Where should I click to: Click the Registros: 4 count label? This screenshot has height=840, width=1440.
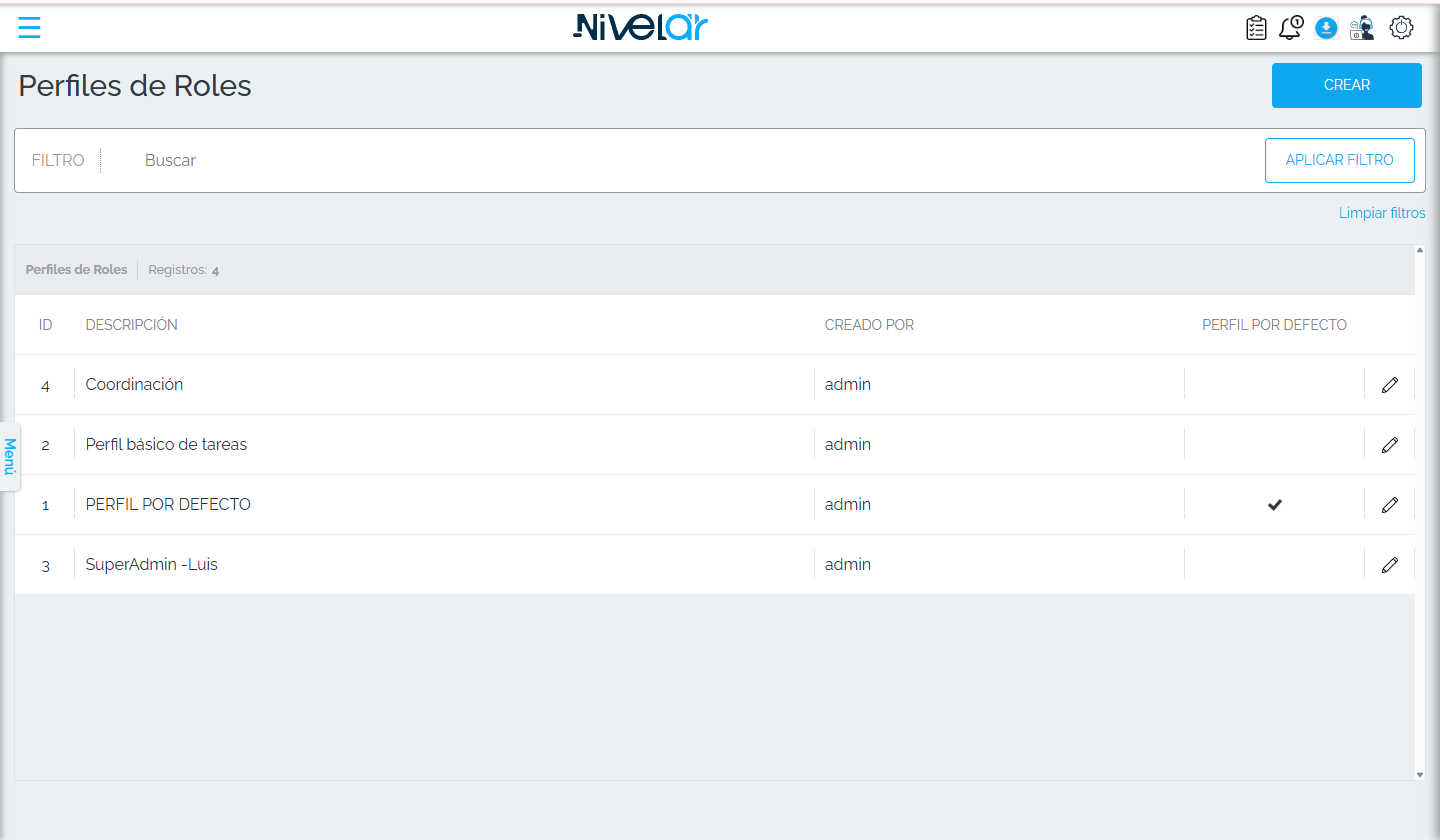184,270
